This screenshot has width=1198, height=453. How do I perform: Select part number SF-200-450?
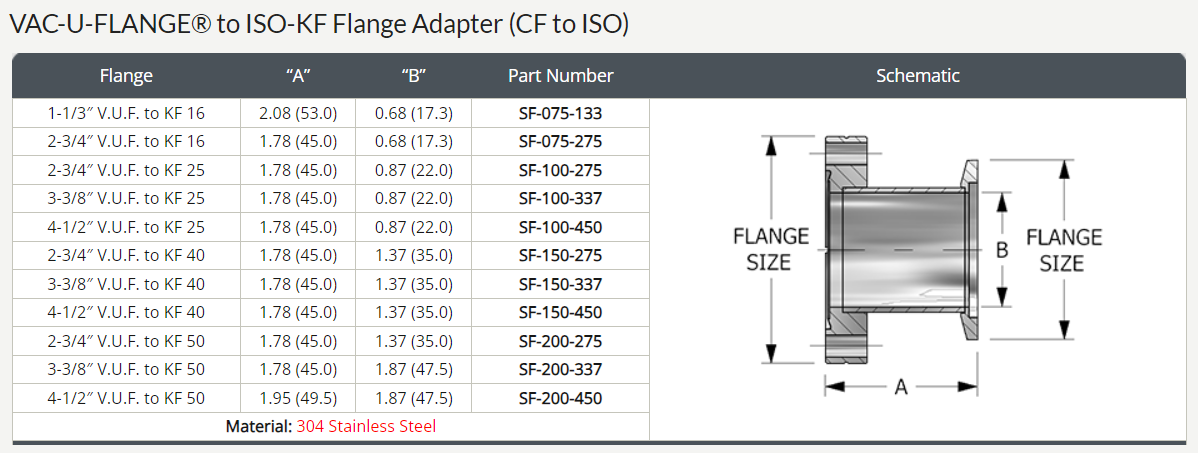pyautogui.click(x=560, y=398)
